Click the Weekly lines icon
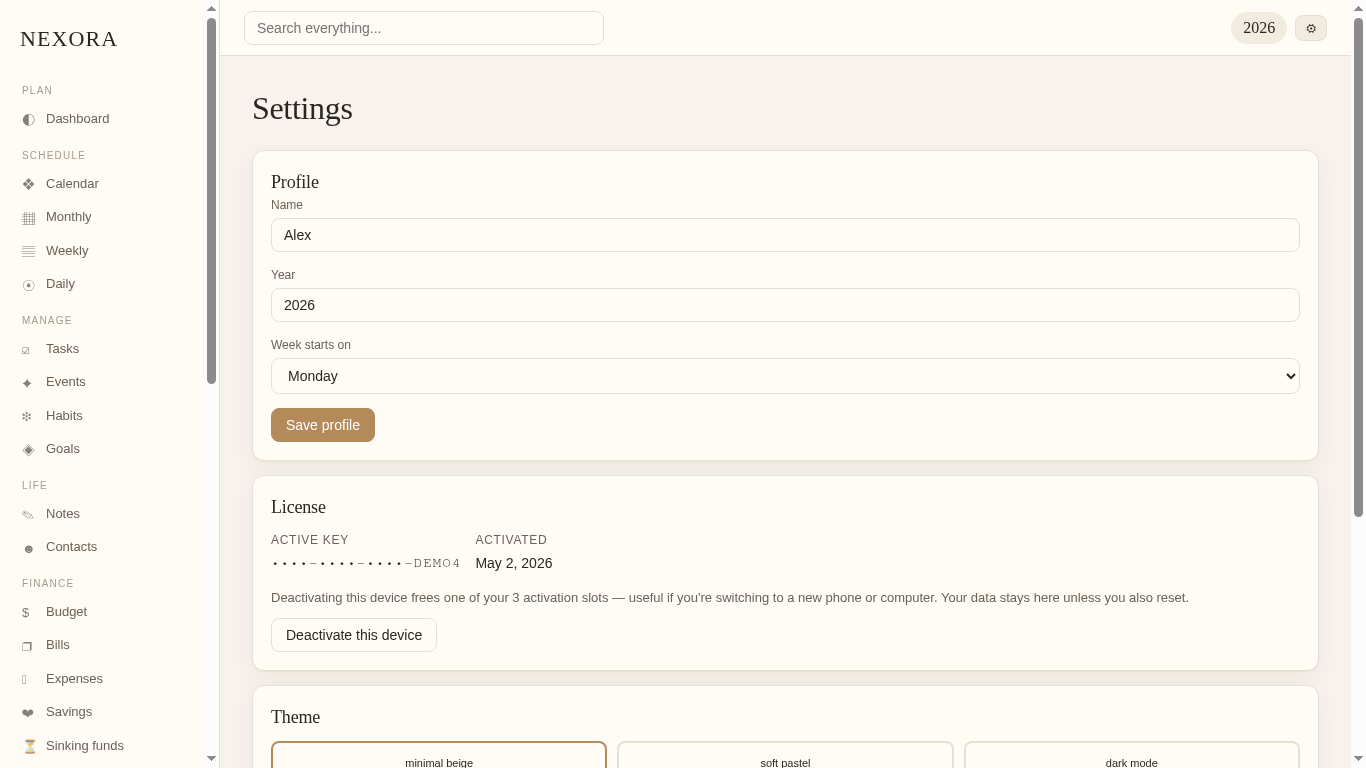The image size is (1366, 768). (x=28, y=251)
